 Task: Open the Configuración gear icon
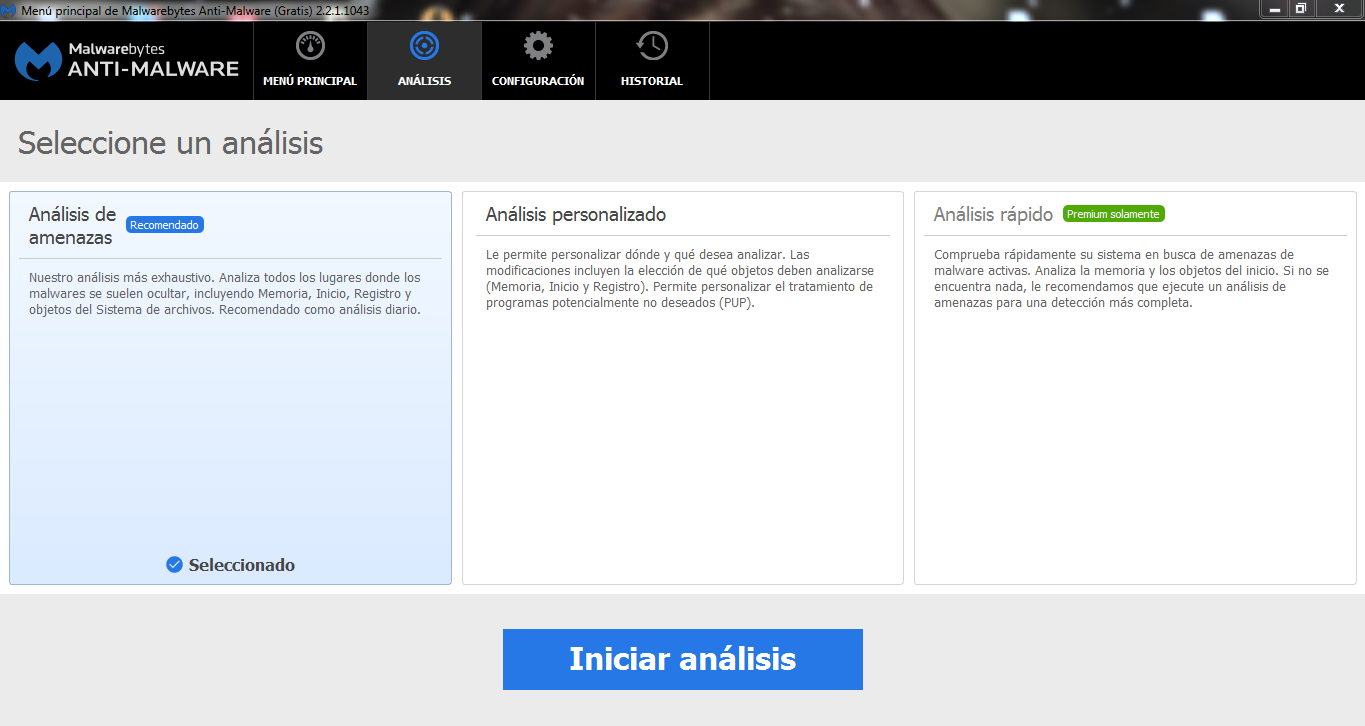[538, 46]
